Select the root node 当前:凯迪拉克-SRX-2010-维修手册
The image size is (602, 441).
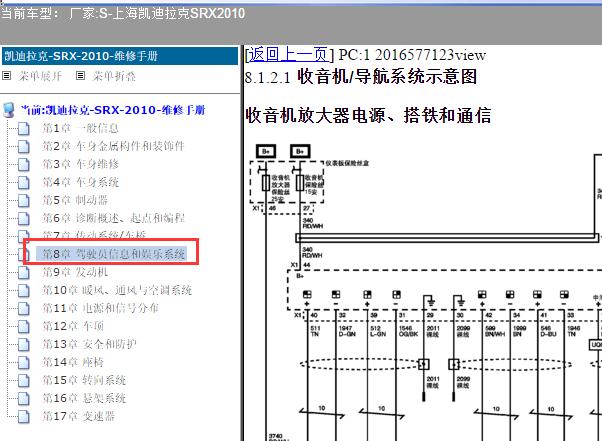pos(113,110)
